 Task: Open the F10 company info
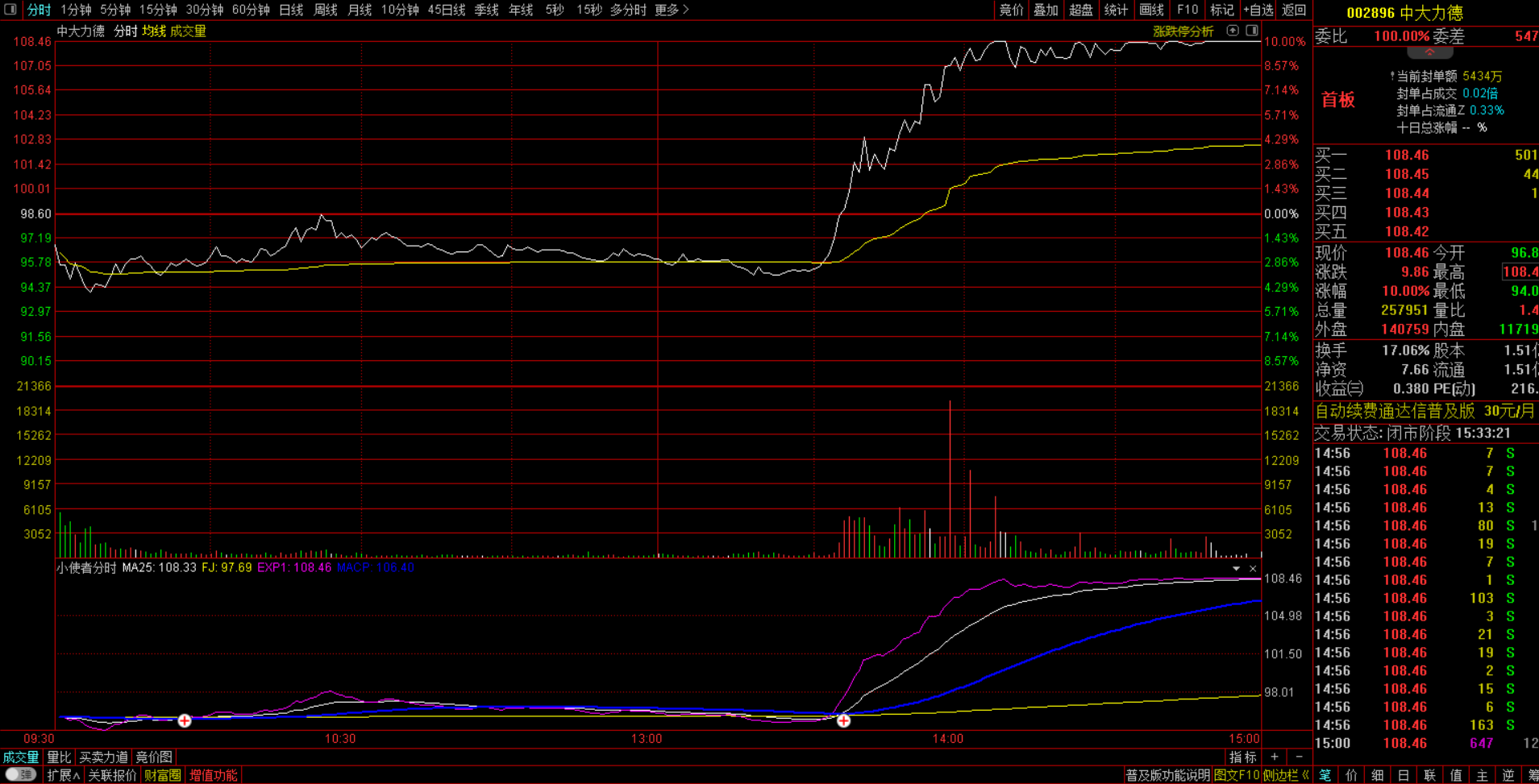coord(1188,10)
